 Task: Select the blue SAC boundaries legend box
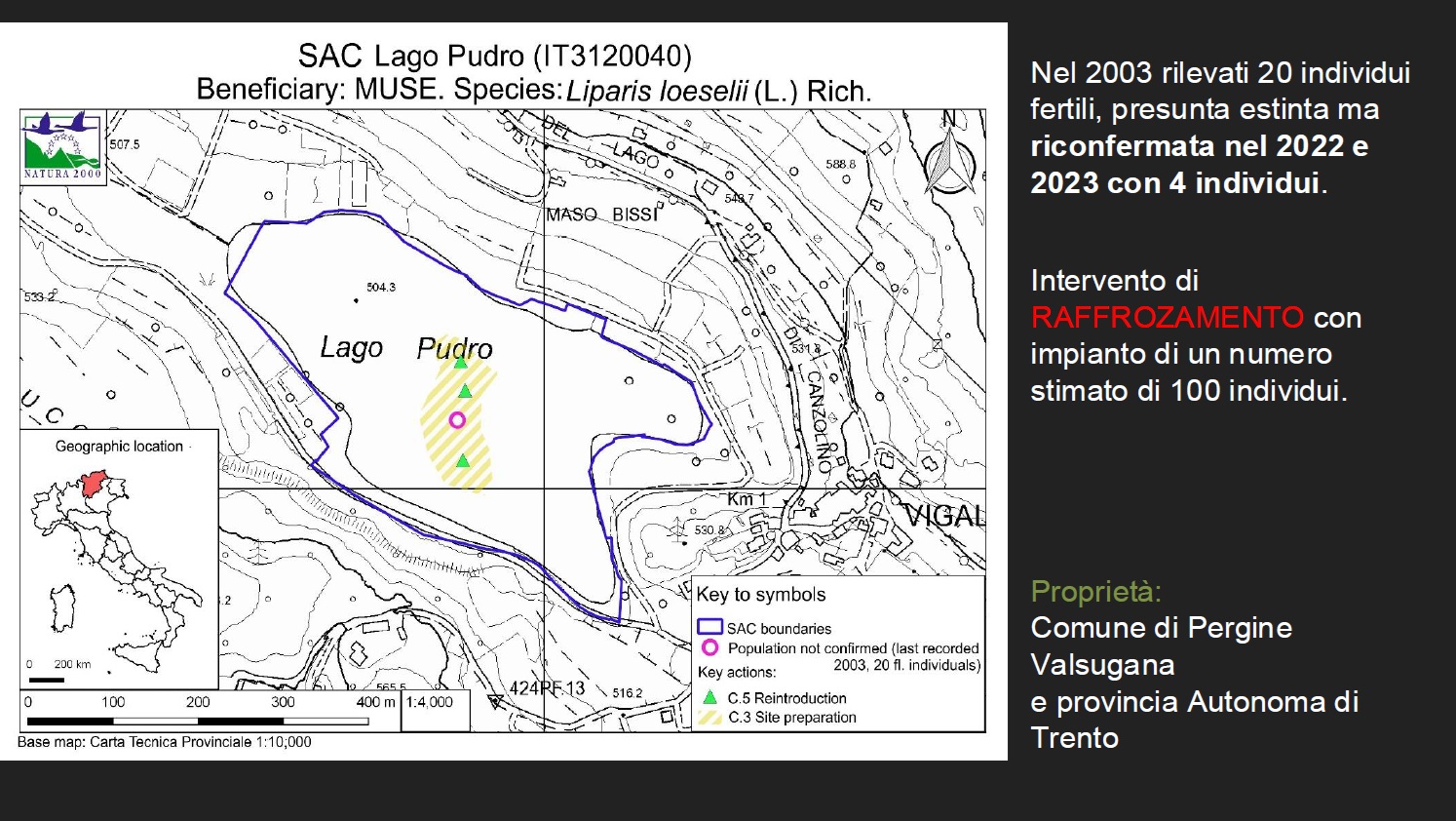(709, 627)
